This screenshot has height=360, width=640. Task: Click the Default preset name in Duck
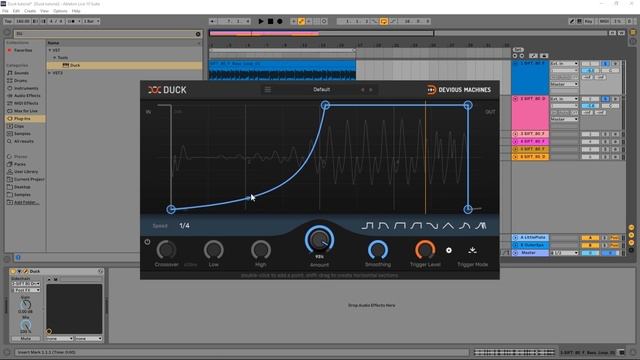pyautogui.click(x=322, y=89)
